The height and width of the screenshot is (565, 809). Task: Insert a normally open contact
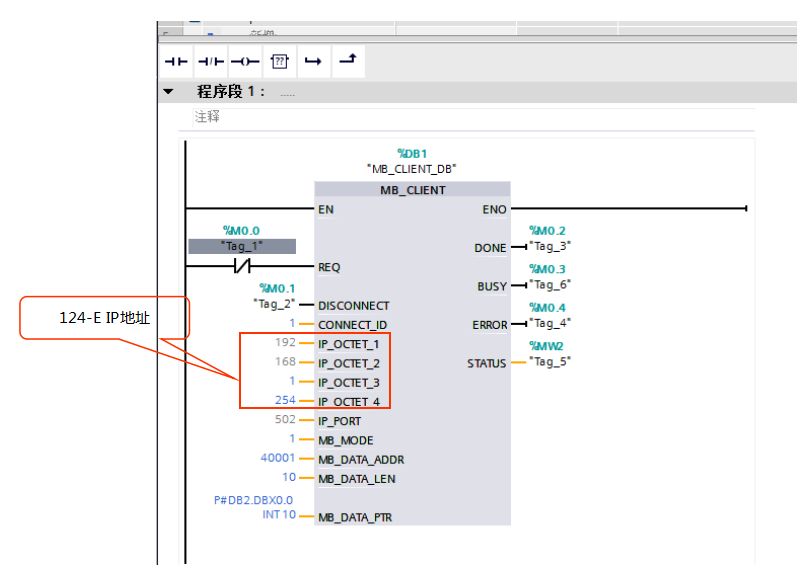tap(177, 61)
